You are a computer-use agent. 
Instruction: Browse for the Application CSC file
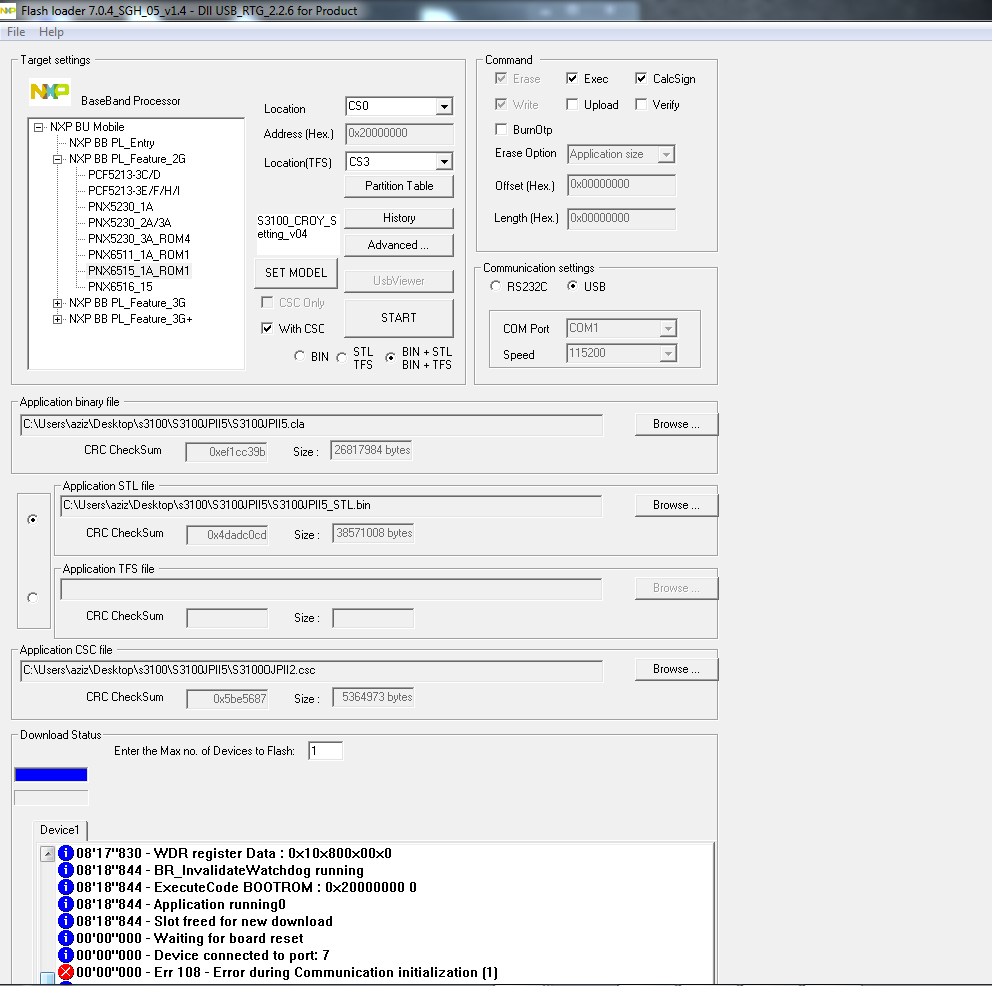pyautogui.click(x=676, y=669)
